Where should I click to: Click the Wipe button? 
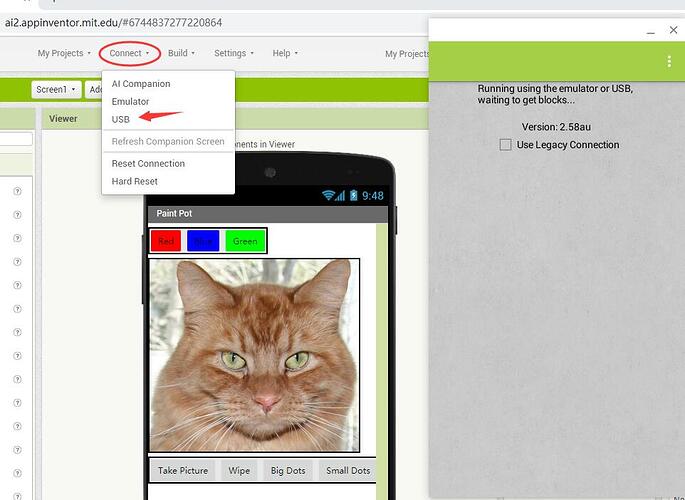[x=239, y=470]
